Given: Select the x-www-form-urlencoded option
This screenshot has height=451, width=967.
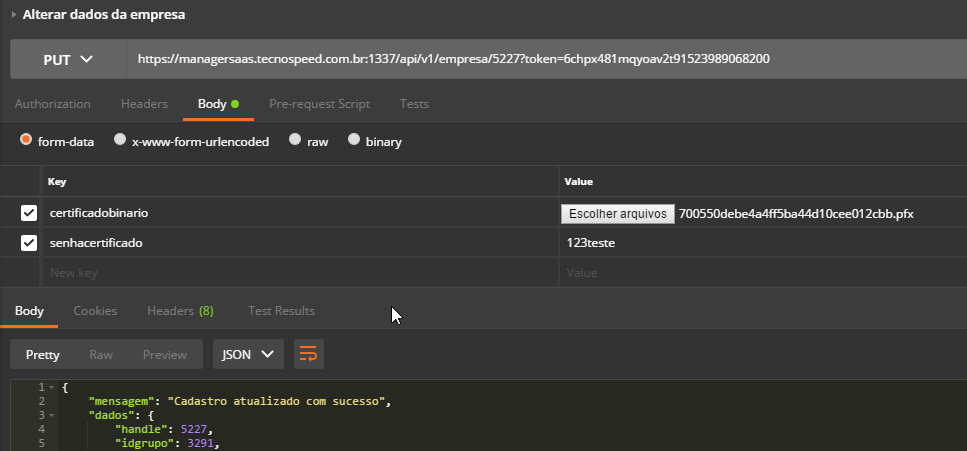Looking at the screenshot, I should pos(120,141).
